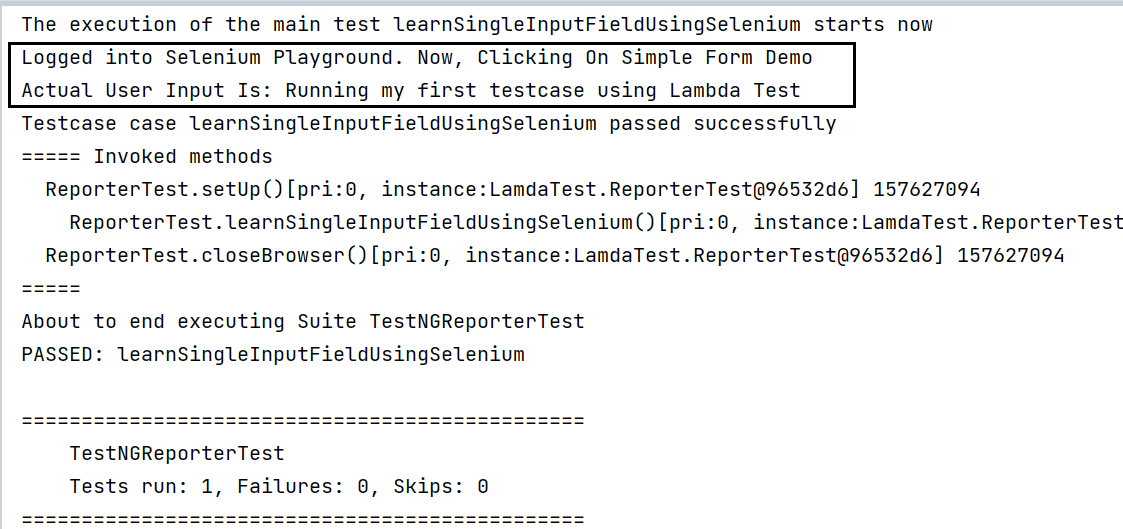Click the 'TestNGReporterTest' suite name in the summary

coord(177,454)
